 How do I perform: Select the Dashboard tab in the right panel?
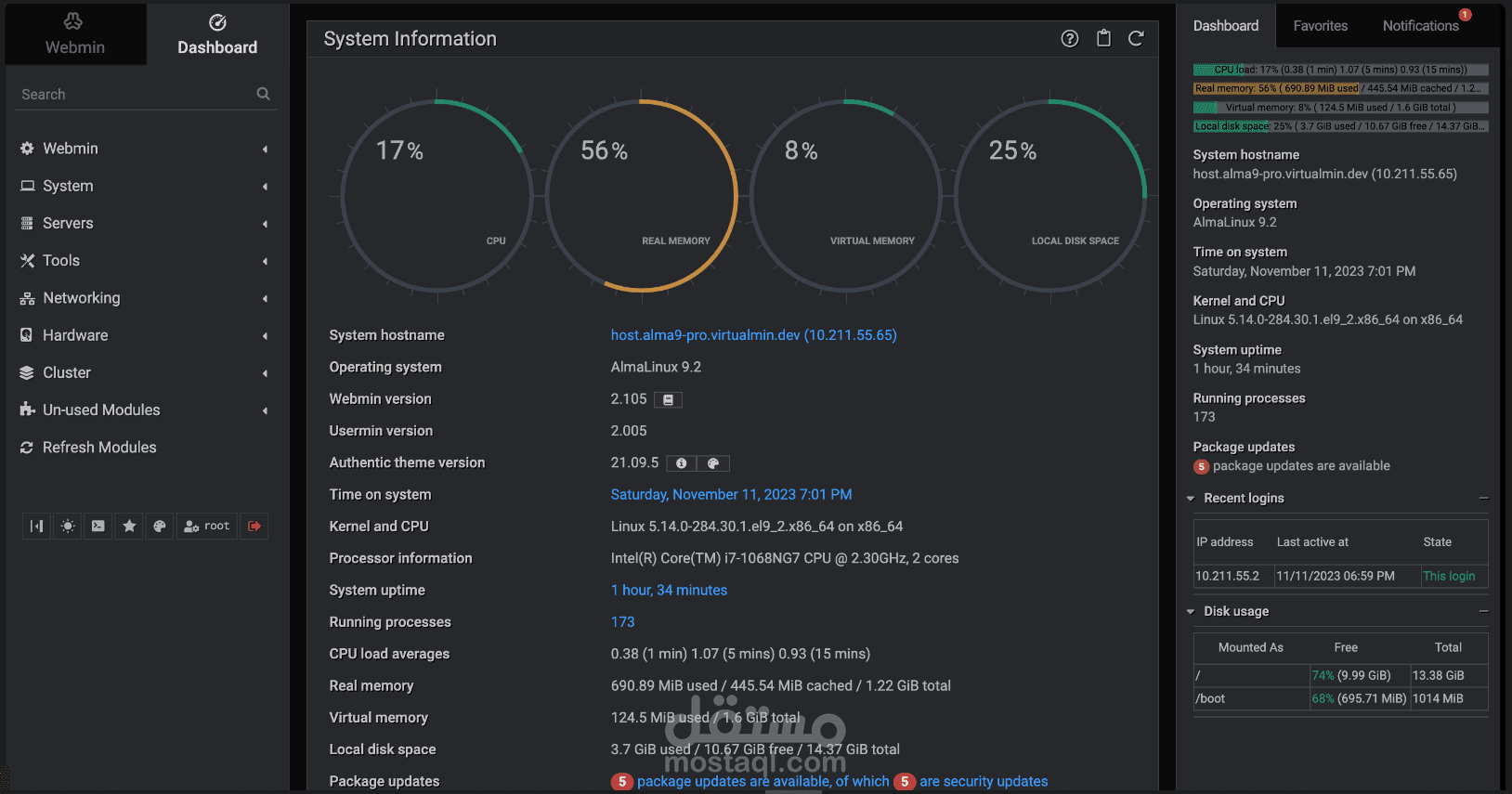click(1226, 26)
